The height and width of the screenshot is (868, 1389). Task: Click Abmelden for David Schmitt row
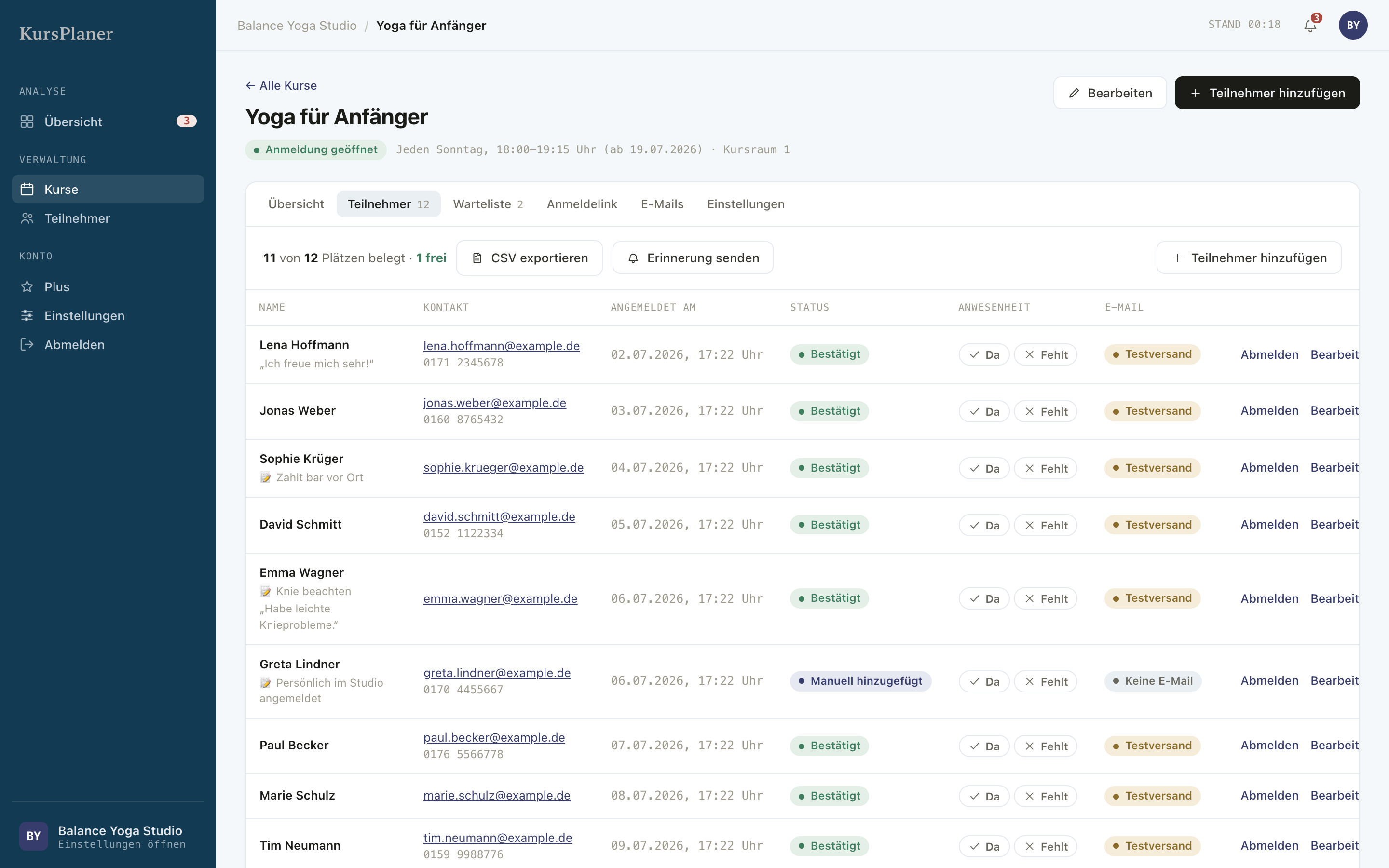coord(1269,524)
